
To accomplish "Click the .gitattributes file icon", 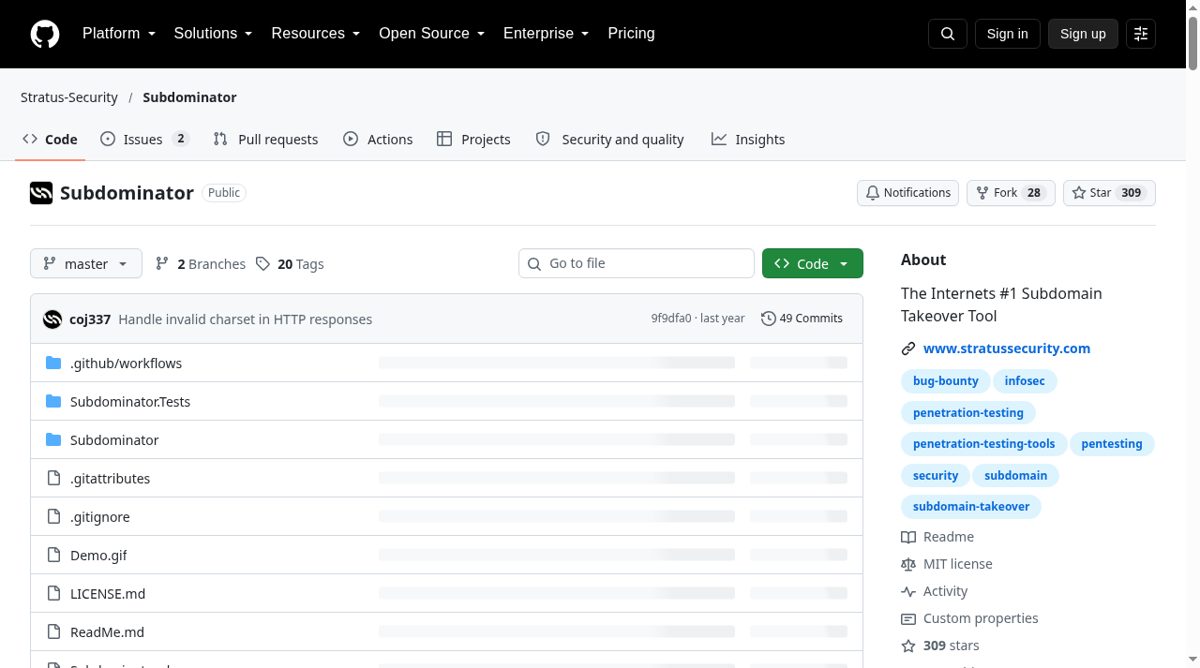I will click(x=54, y=478).
